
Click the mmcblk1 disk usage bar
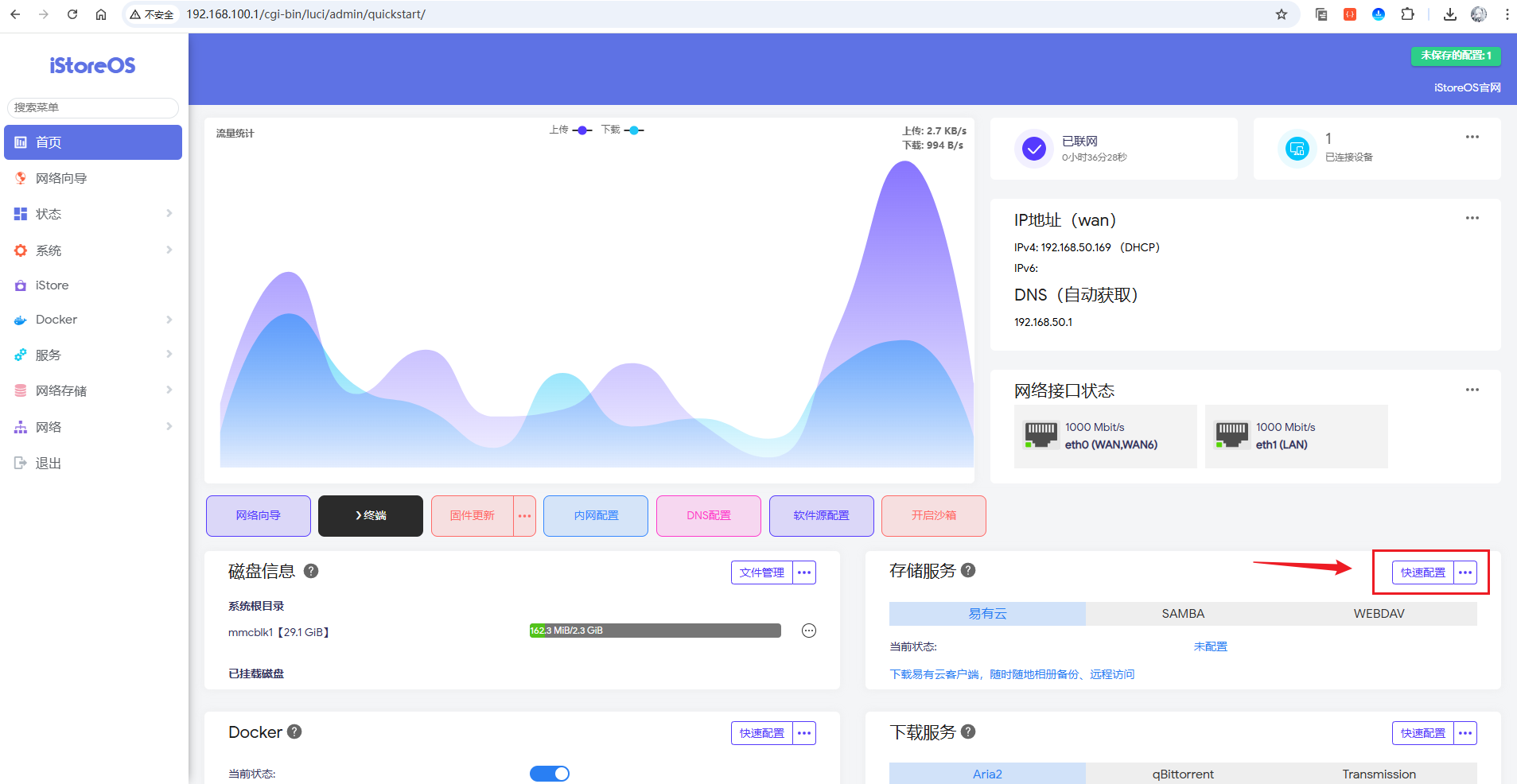[655, 631]
